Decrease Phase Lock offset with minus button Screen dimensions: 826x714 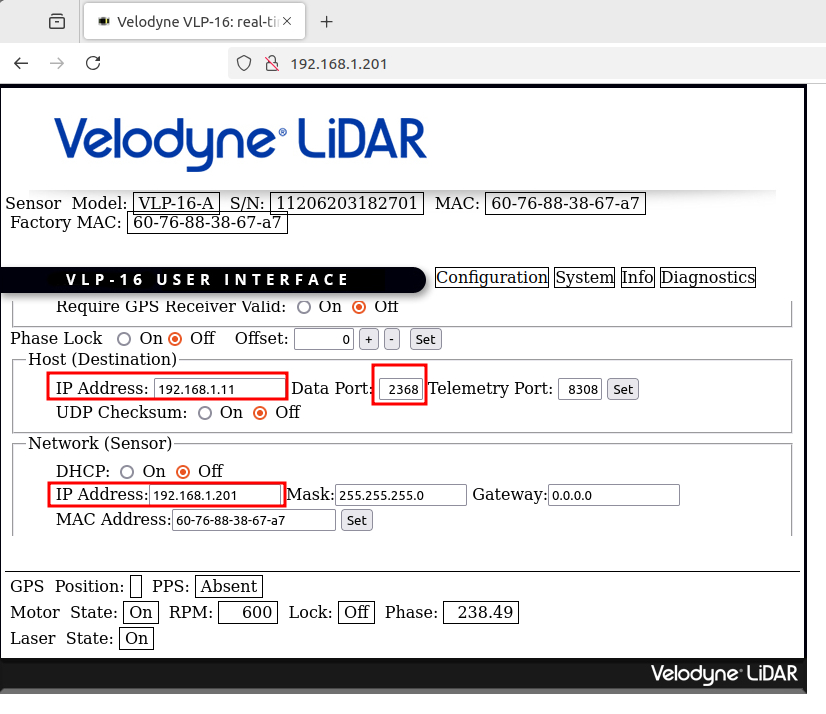tap(392, 339)
